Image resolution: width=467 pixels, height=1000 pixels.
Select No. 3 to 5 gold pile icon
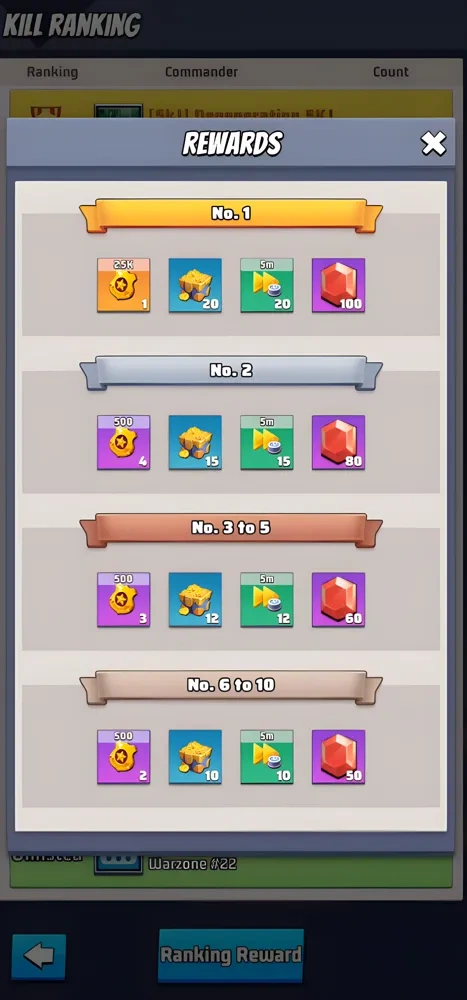tap(195, 599)
